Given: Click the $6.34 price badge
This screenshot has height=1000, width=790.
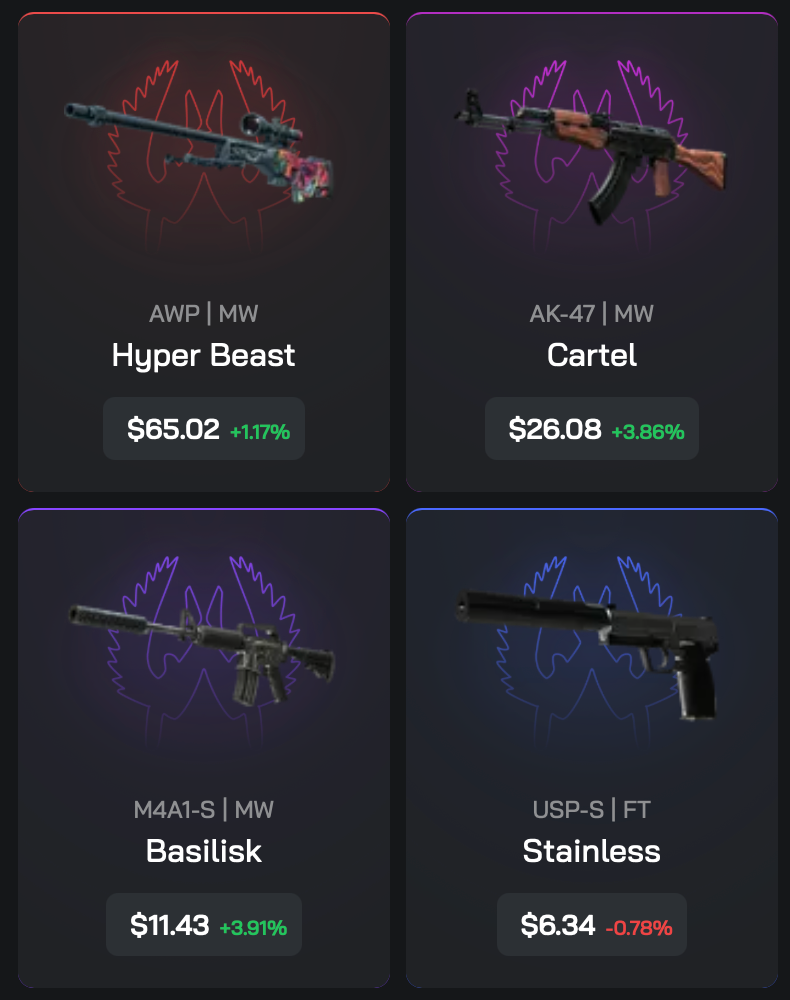Looking at the screenshot, I should pos(592,924).
